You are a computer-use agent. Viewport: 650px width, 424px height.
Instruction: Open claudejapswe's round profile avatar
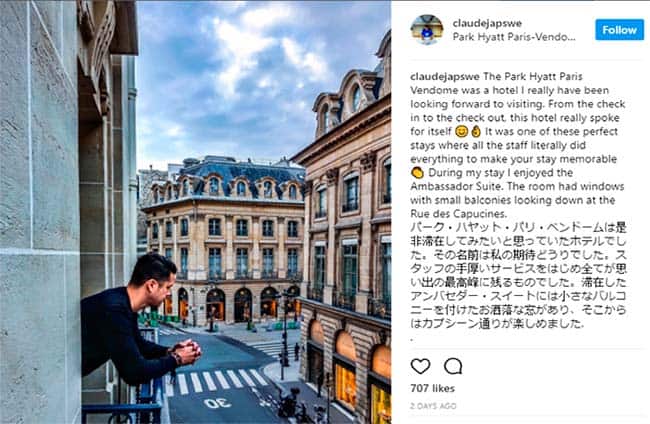pos(427,29)
